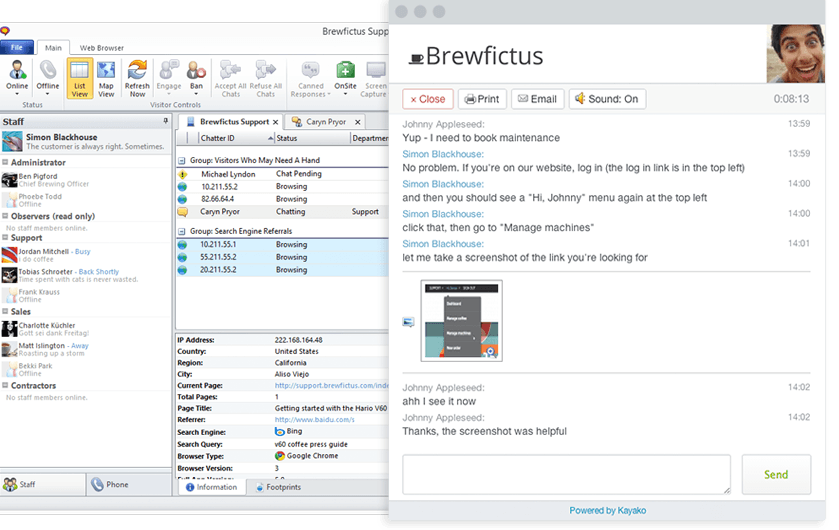Switch to Map View
839x530 pixels.
pos(106,78)
